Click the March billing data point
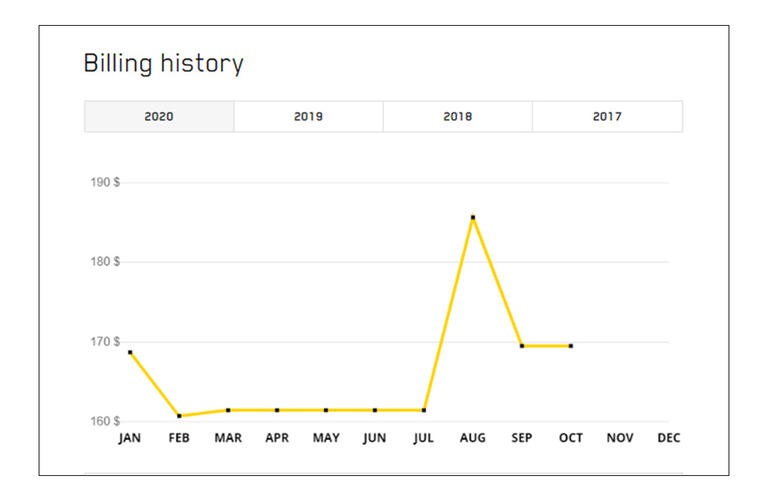Image resolution: width=768 pixels, height=501 pixels. click(228, 410)
